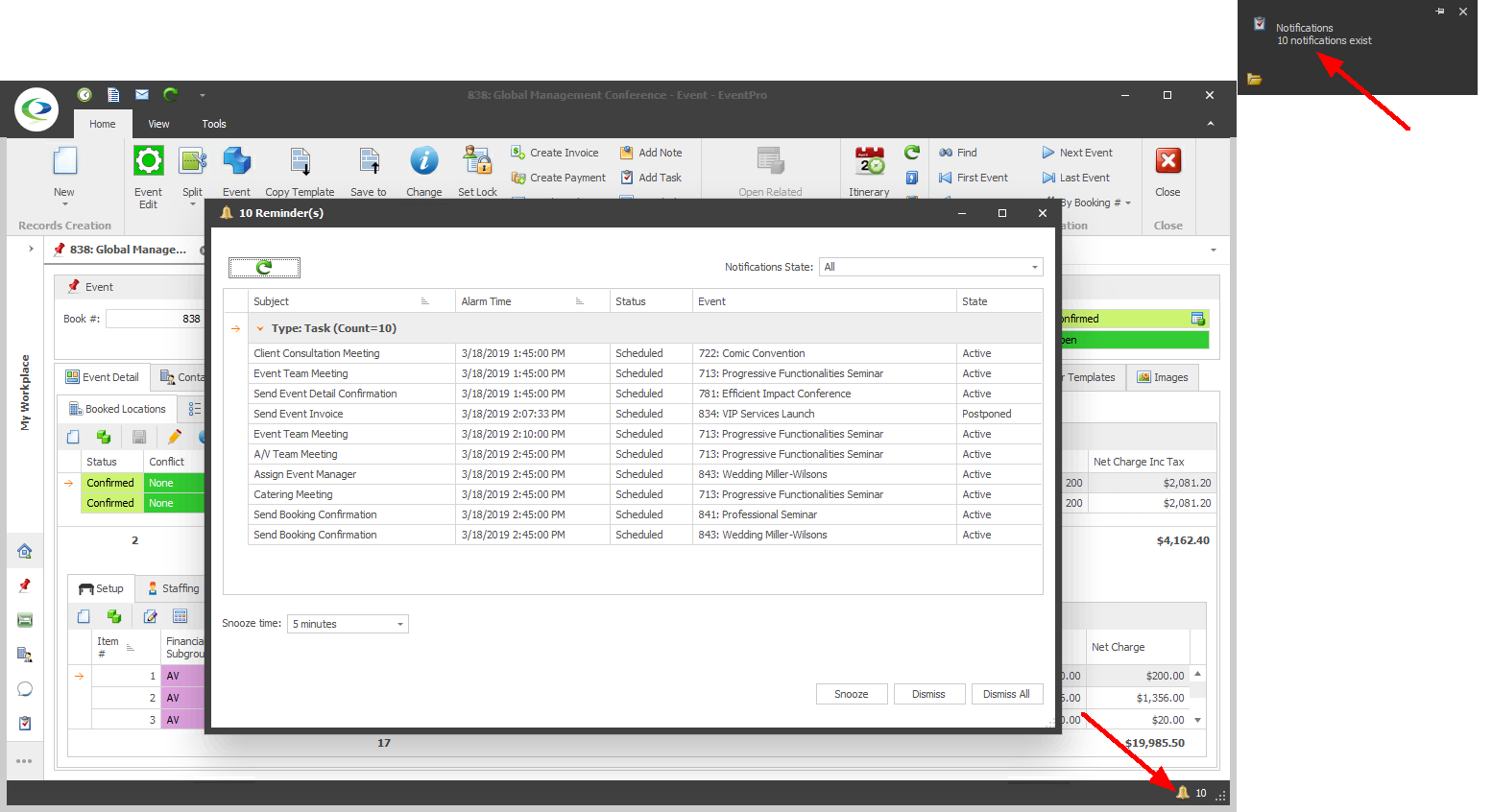Click refresh button in Reminders dialog
Image resolution: width=1492 pixels, height=812 pixels.
[x=264, y=268]
